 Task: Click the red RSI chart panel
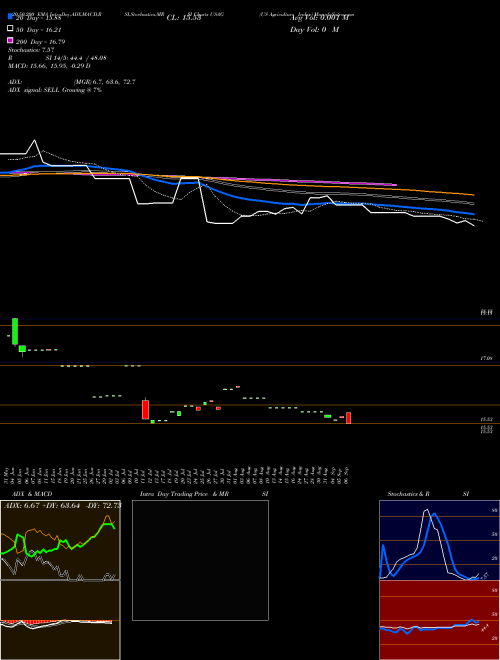click(439, 620)
